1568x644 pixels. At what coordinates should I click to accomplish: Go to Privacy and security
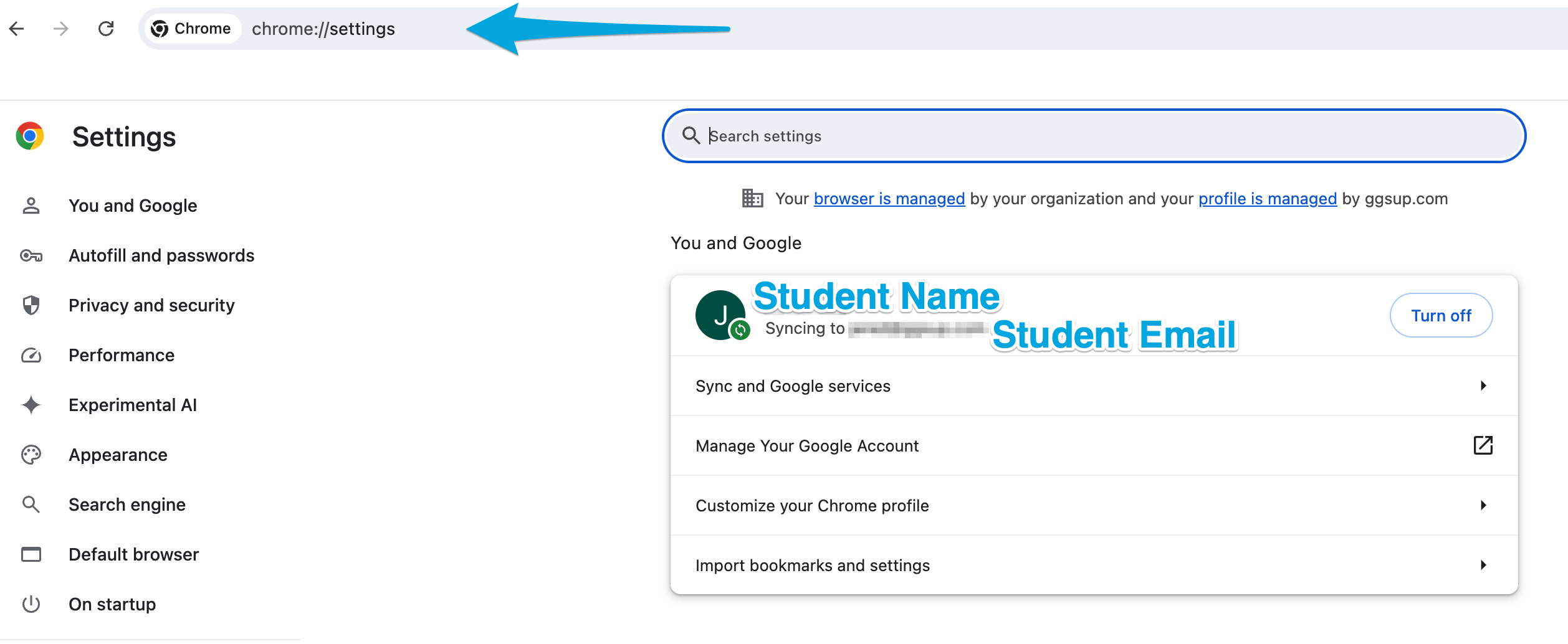pyautogui.click(x=151, y=305)
